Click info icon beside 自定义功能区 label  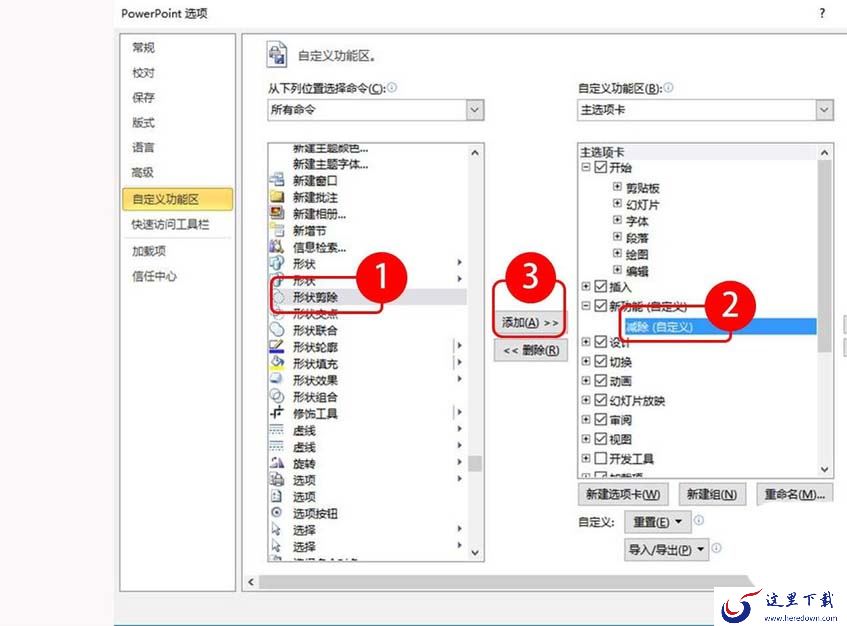coord(668,87)
